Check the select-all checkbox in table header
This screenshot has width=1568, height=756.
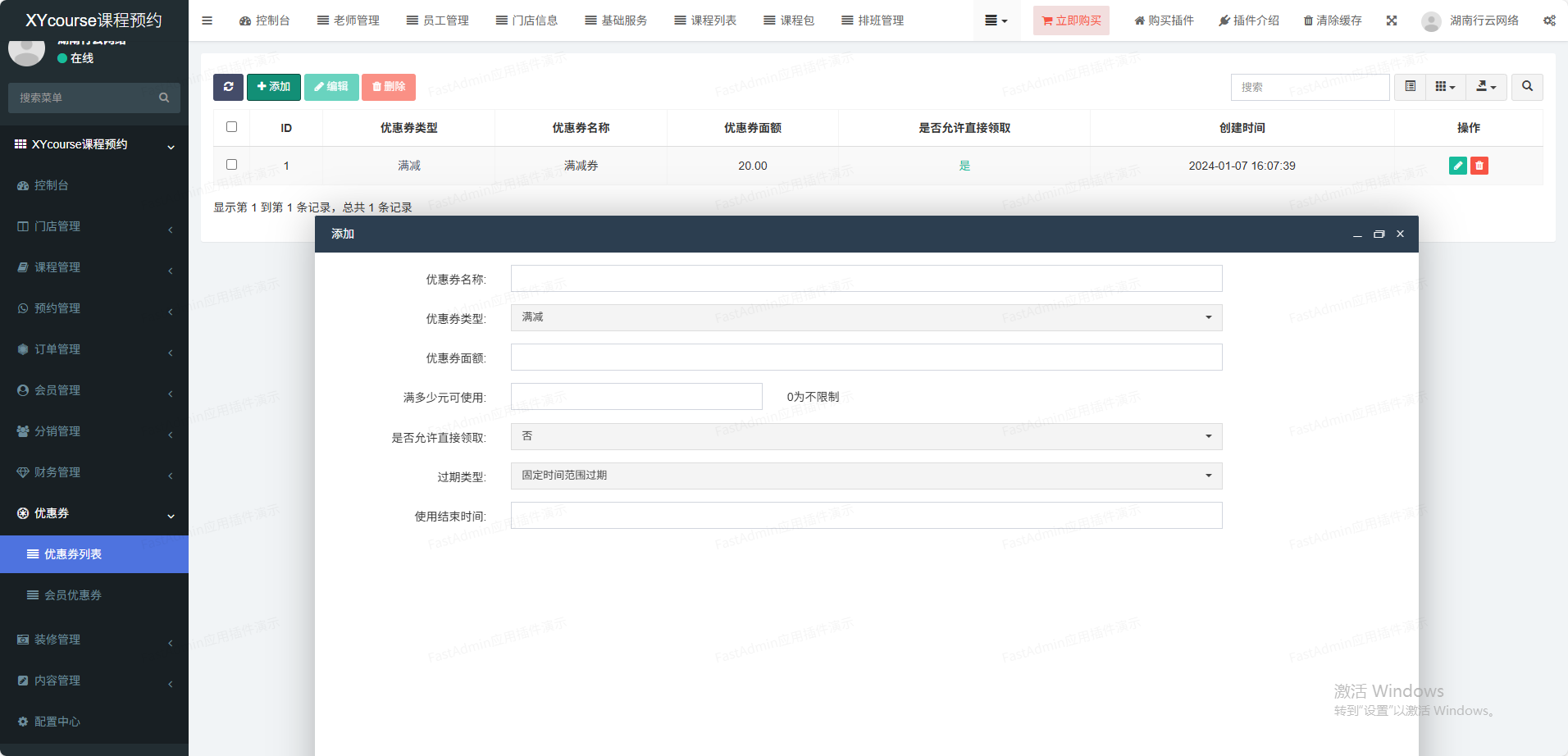click(x=231, y=127)
